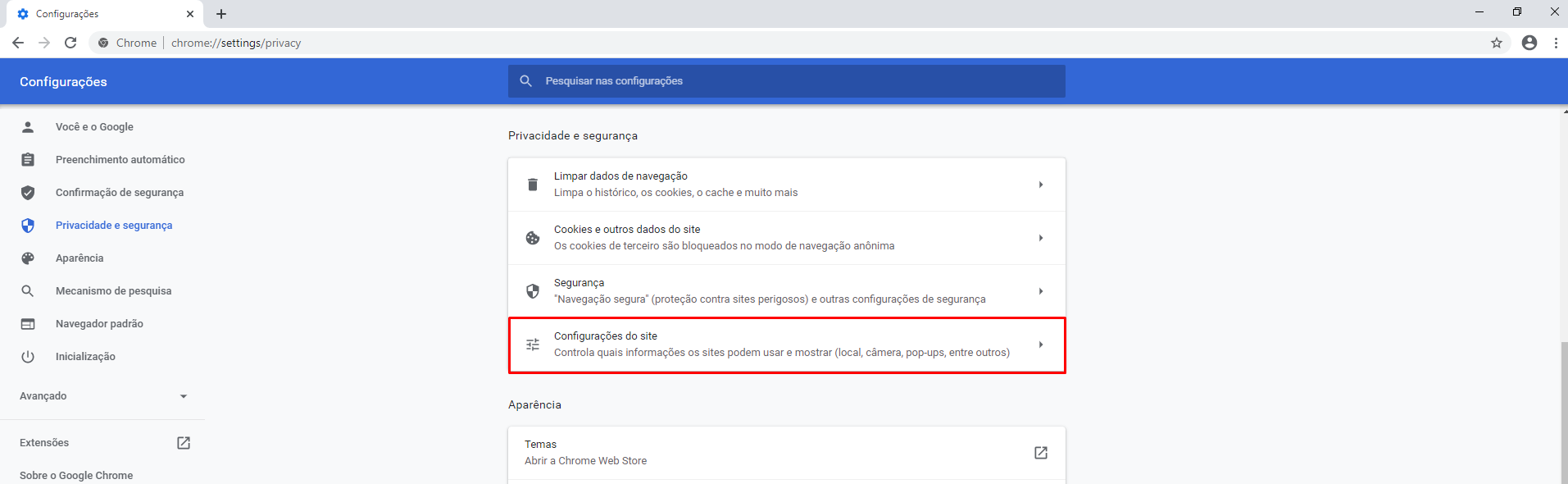Screen dimensions: 1568x484
Task: Click the shield check icon for Confirmação de segurança
Action: point(28,193)
